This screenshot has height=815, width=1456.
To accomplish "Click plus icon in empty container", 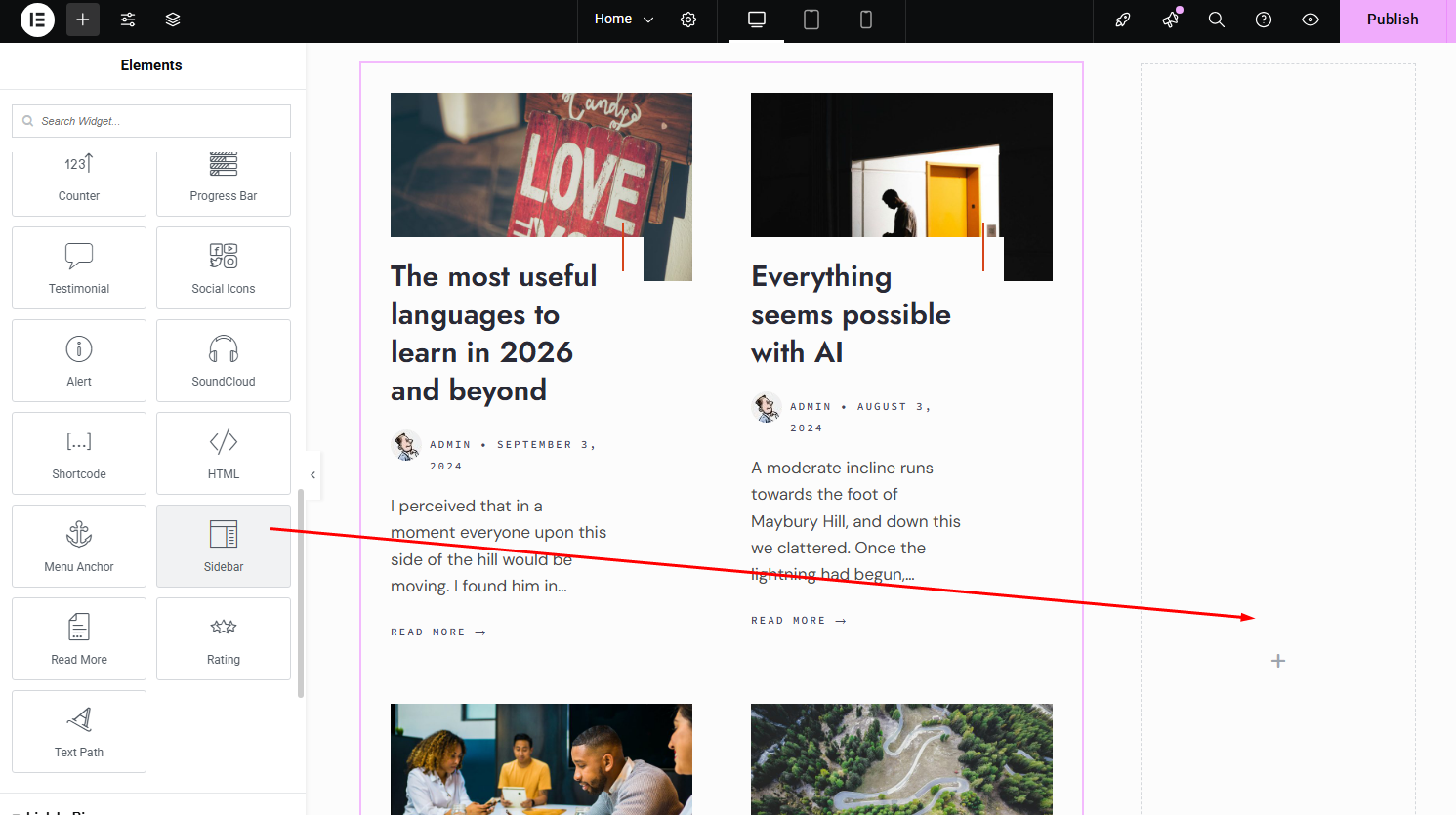I will click(1278, 661).
